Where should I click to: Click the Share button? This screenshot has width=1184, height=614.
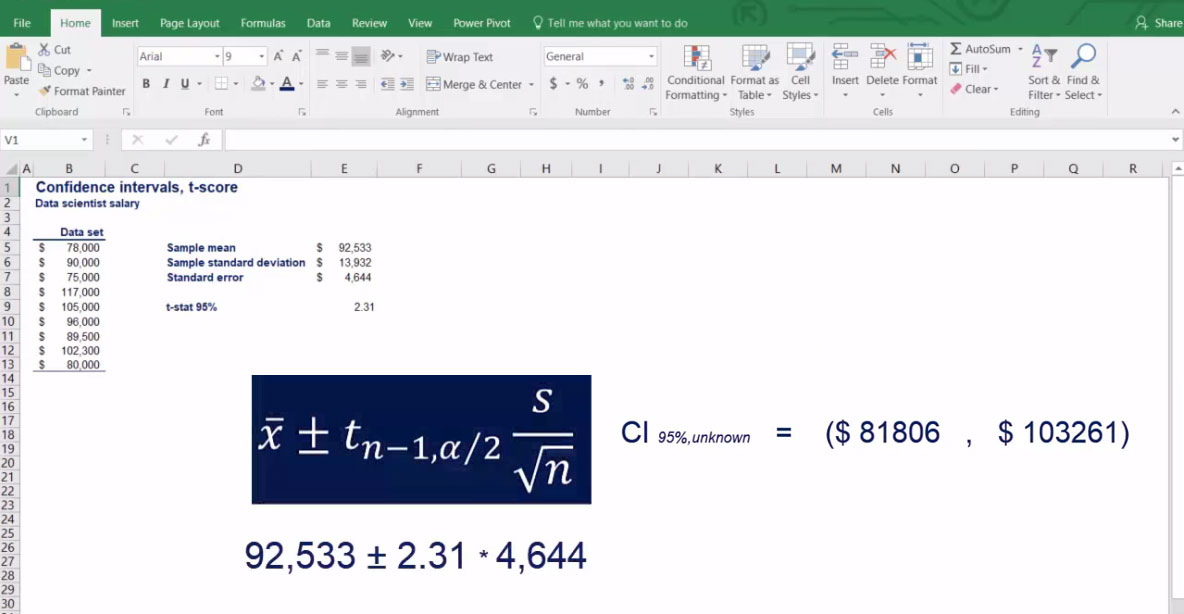tap(1159, 23)
